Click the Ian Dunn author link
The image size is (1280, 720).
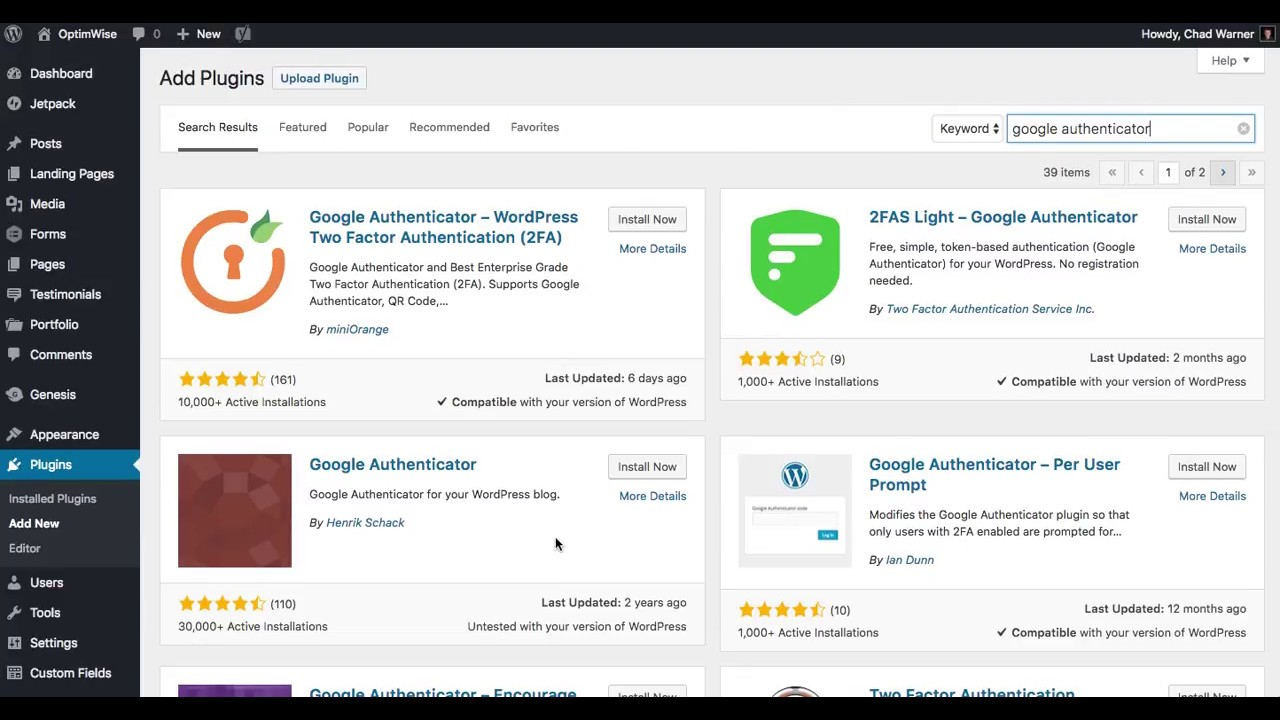909,560
